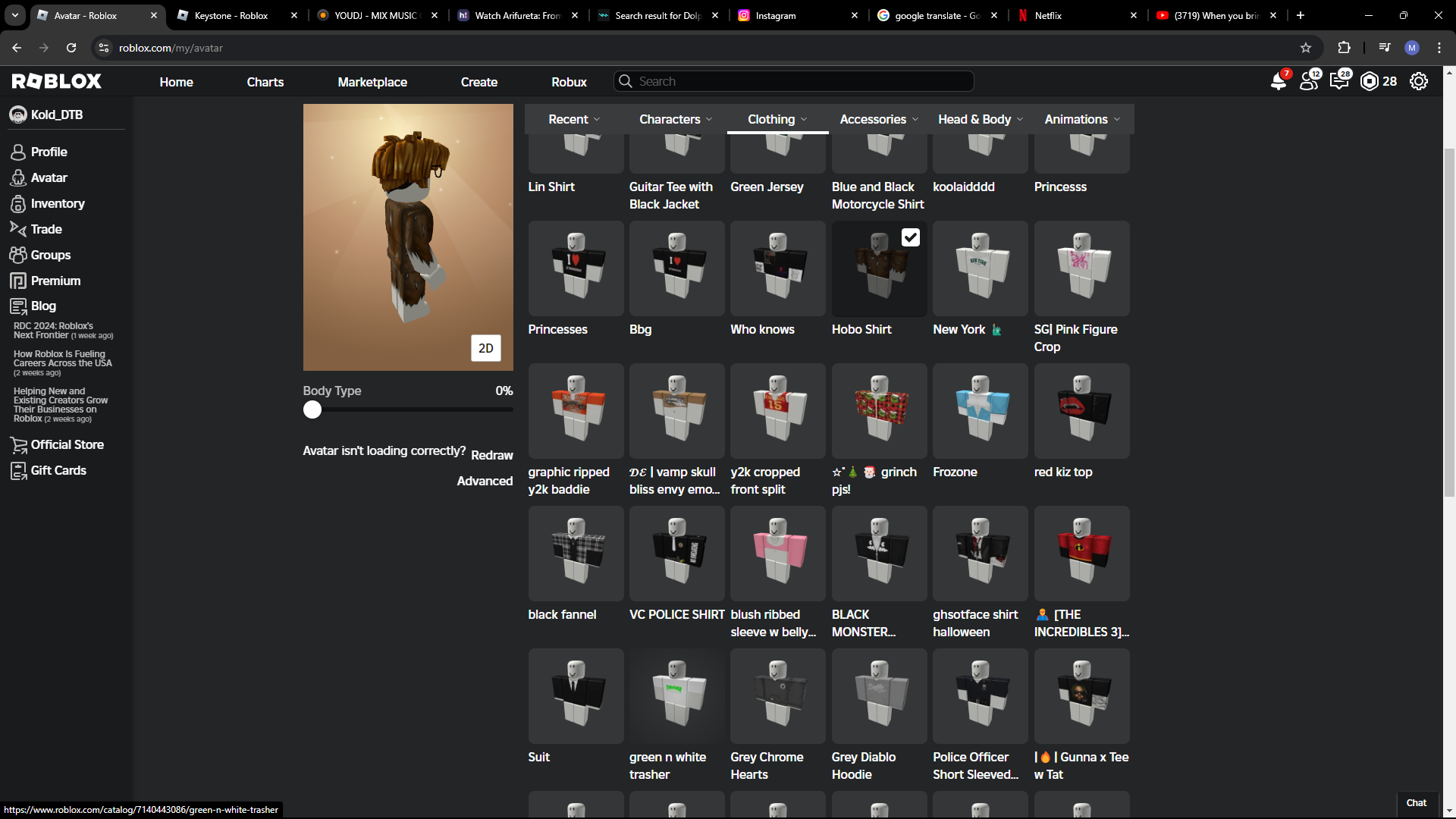Select the Bbg shirt thumbnail
This screenshot has width=1456, height=819.
coord(677,268)
